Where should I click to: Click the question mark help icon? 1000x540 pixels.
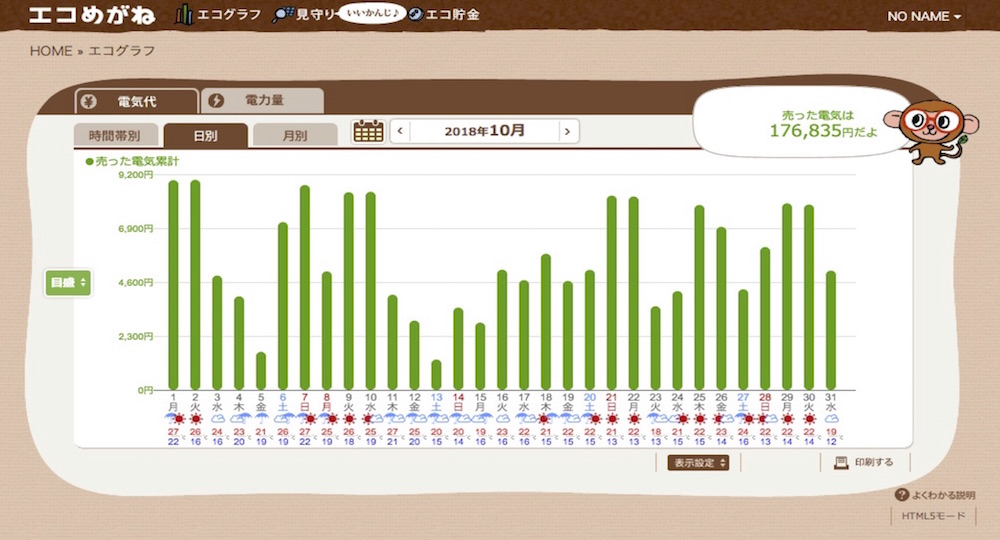pyautogui.click(x=901, y=495)
